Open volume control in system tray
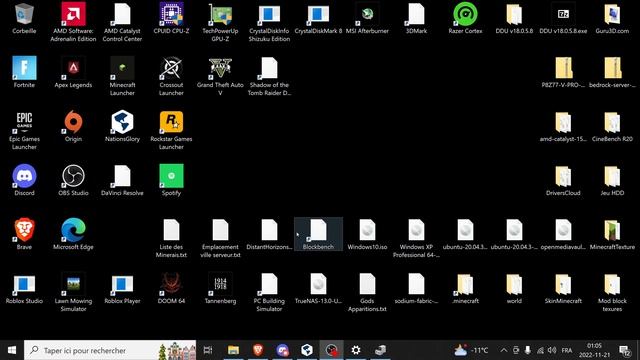Image resolution: width=640 pixels, height=360 pixels. [552, 350]
